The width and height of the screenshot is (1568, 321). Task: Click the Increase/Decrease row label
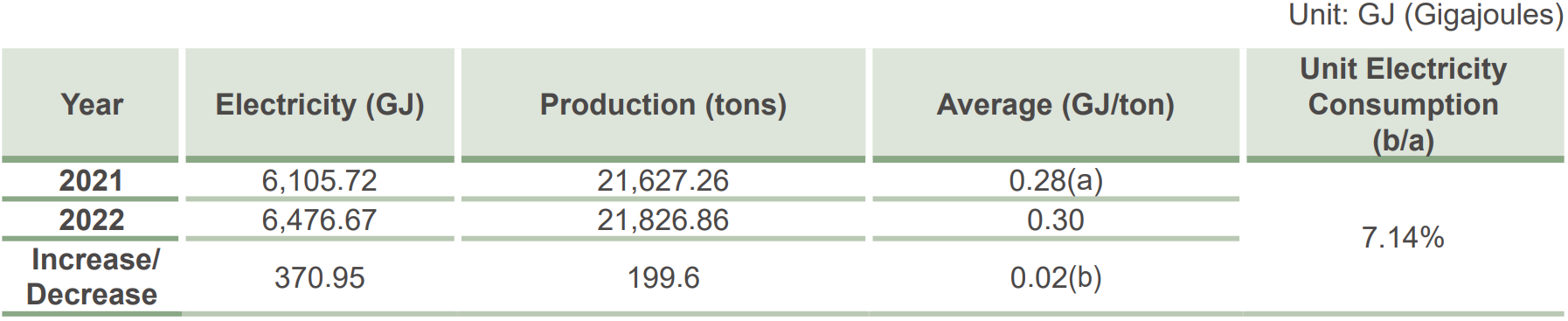pyautogui.click(x=92, y=276)
